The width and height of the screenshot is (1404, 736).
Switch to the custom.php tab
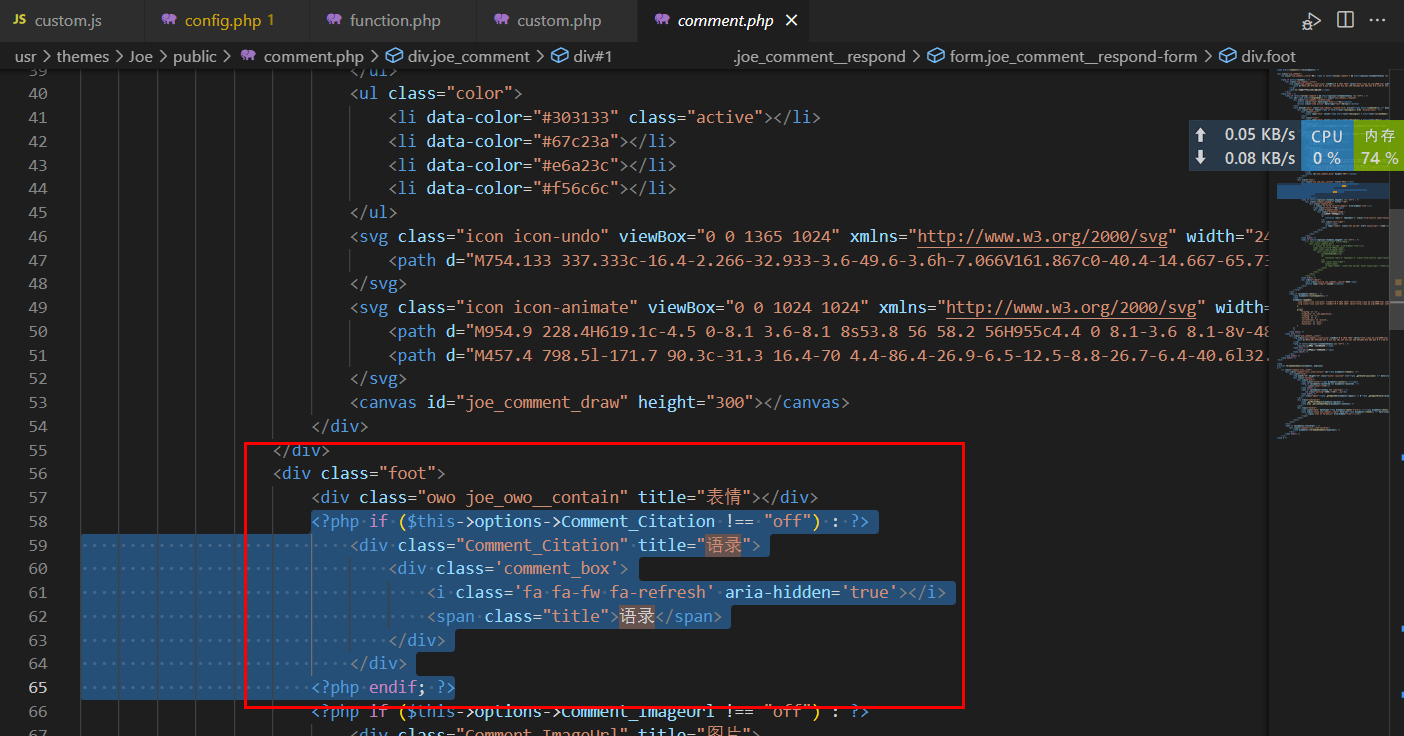559,21
